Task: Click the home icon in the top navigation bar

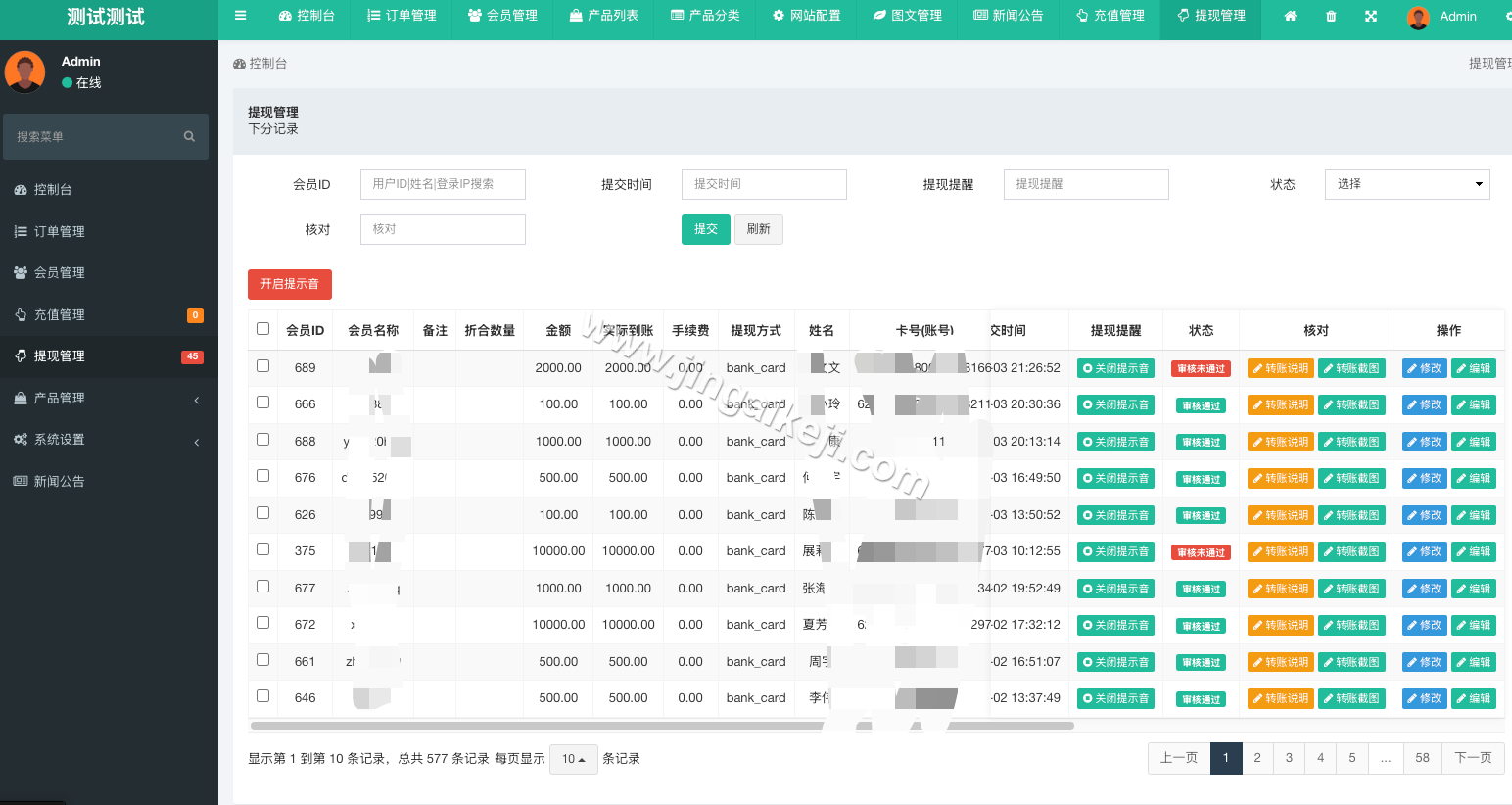Action: [1290, 16]
